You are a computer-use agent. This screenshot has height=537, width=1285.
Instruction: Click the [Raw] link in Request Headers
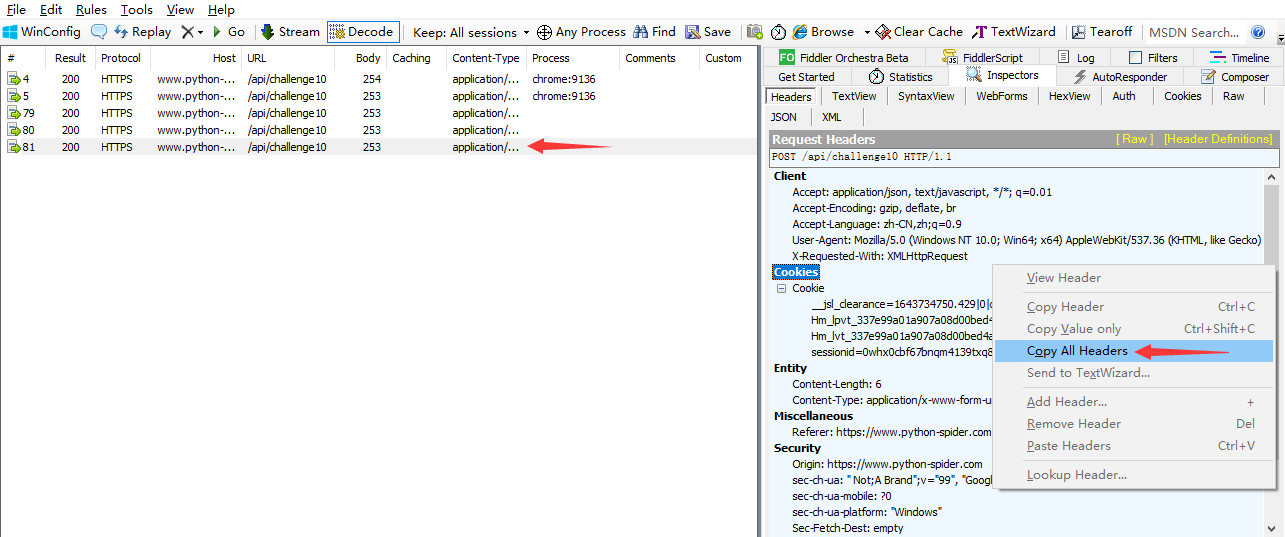pos(1134,140)
